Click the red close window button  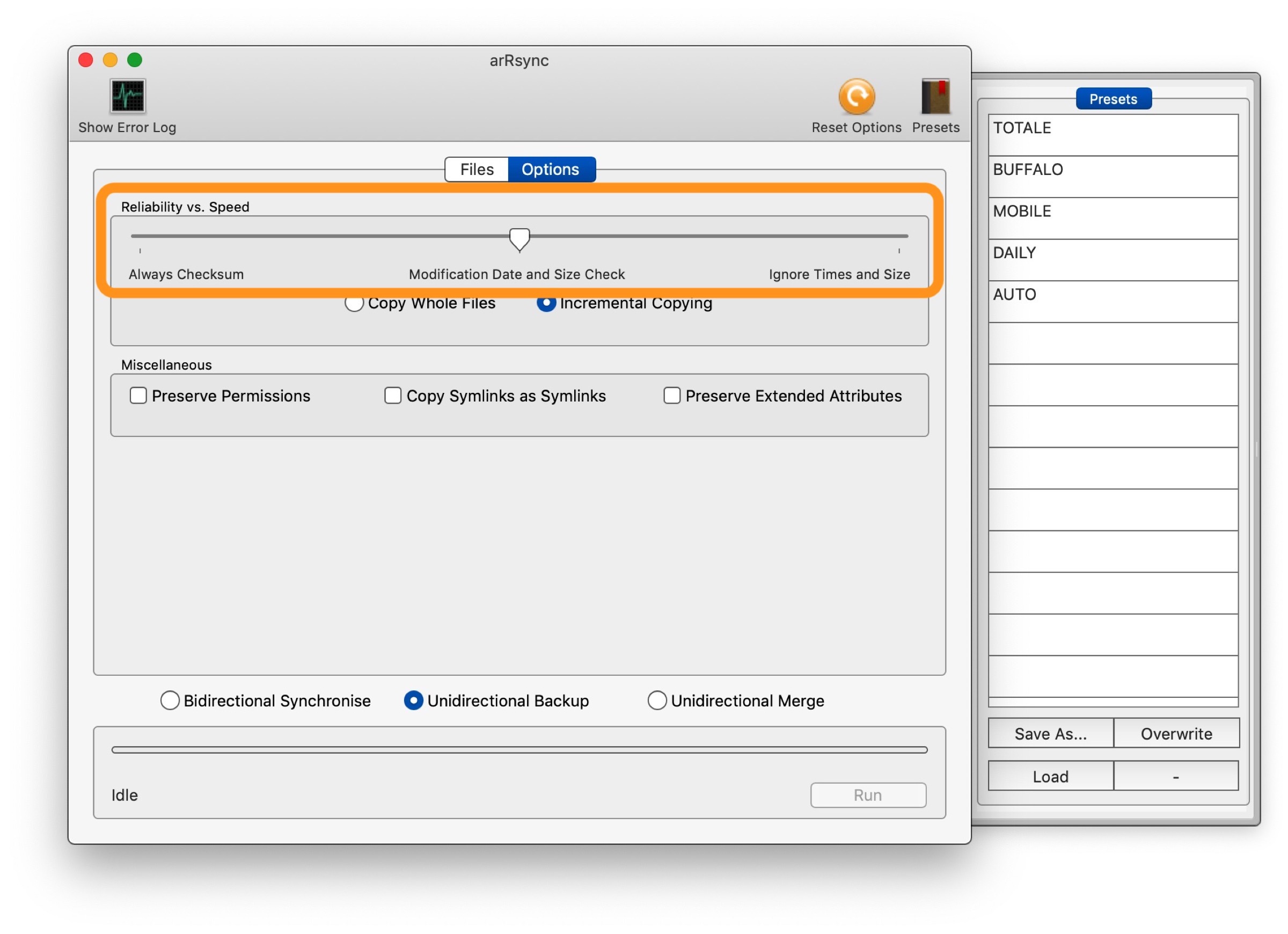[86, 60]
